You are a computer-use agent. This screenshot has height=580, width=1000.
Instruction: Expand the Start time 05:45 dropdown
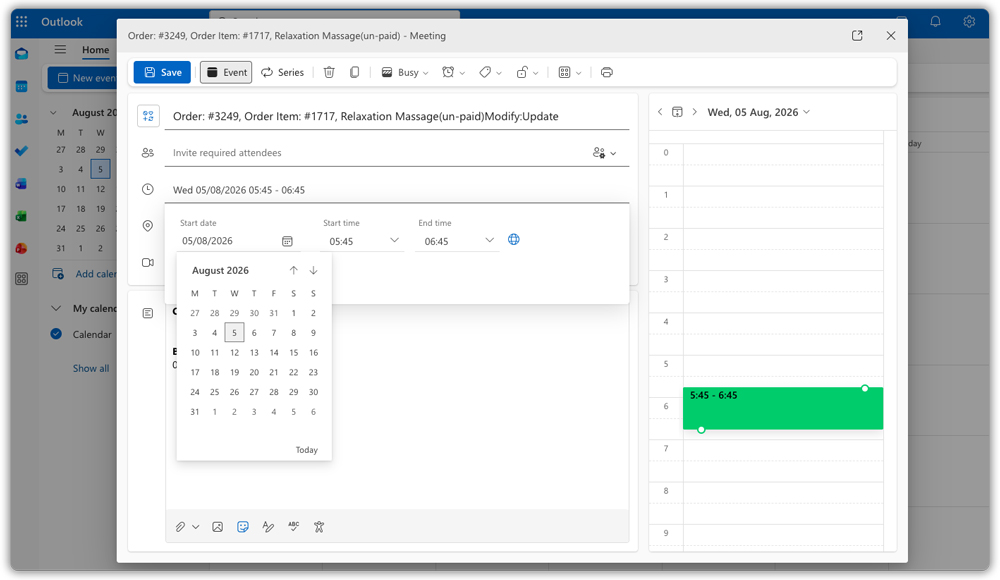coord(394,240)
